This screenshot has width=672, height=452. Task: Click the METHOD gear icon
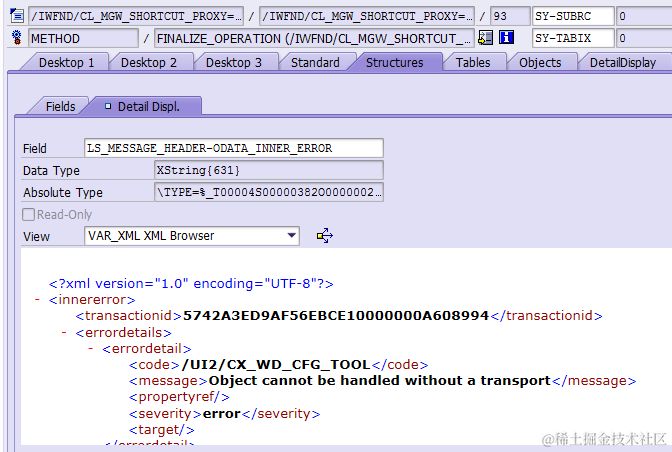click(x=17, y=38)
